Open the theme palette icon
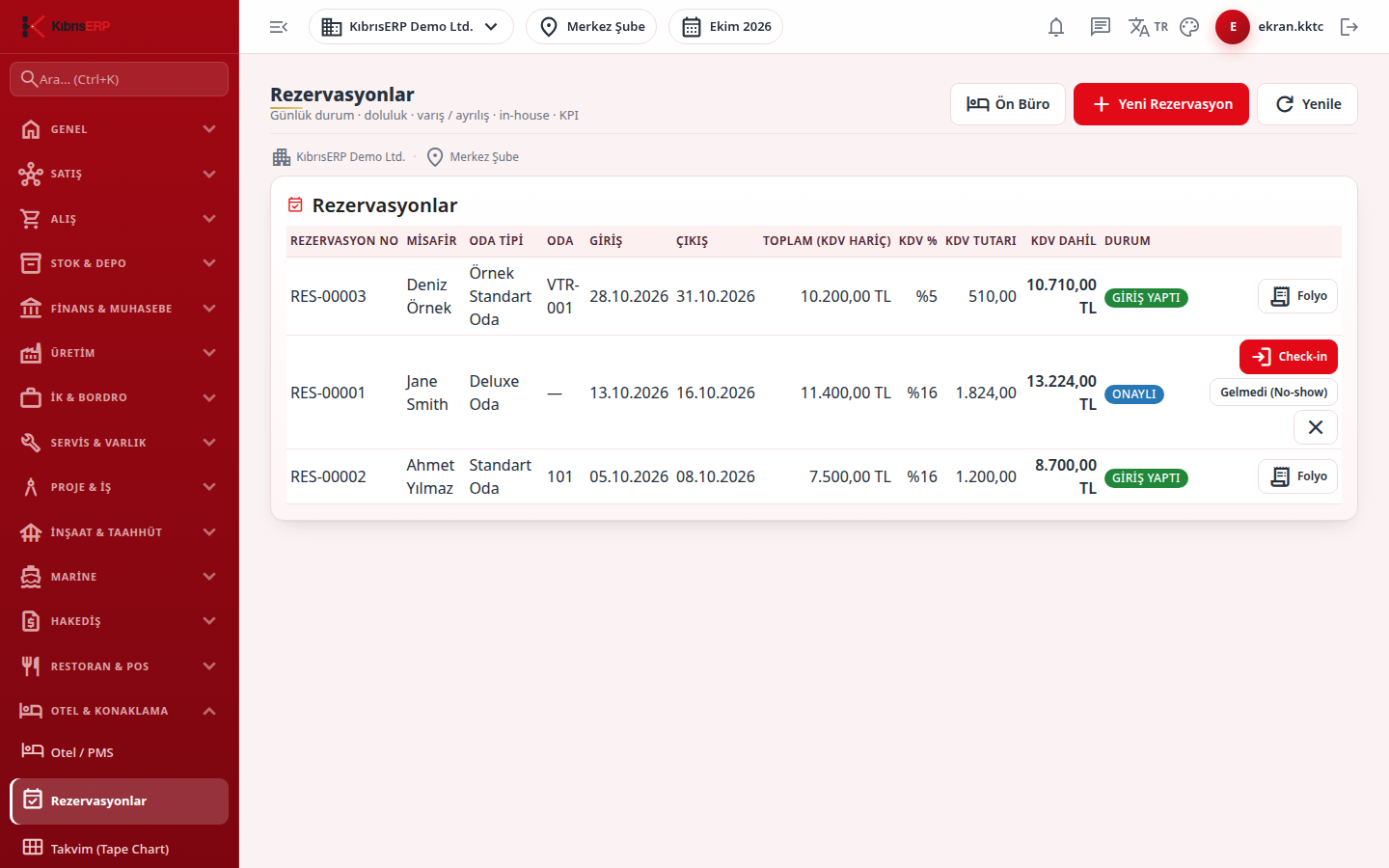The image size is (1389, 868). 1189,27
